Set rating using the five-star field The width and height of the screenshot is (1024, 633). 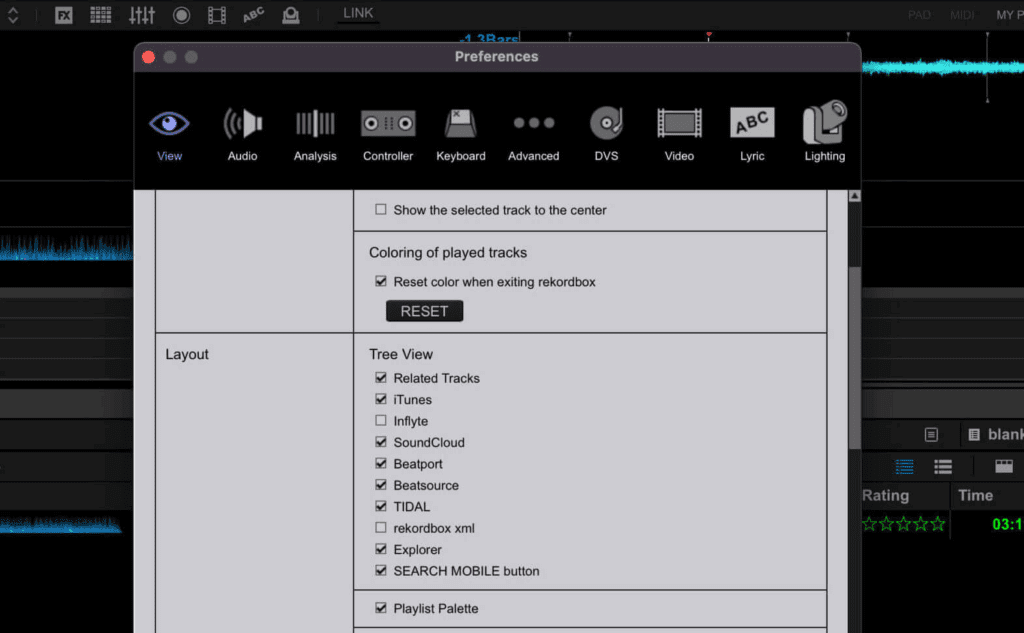click(x=903, y=524)
